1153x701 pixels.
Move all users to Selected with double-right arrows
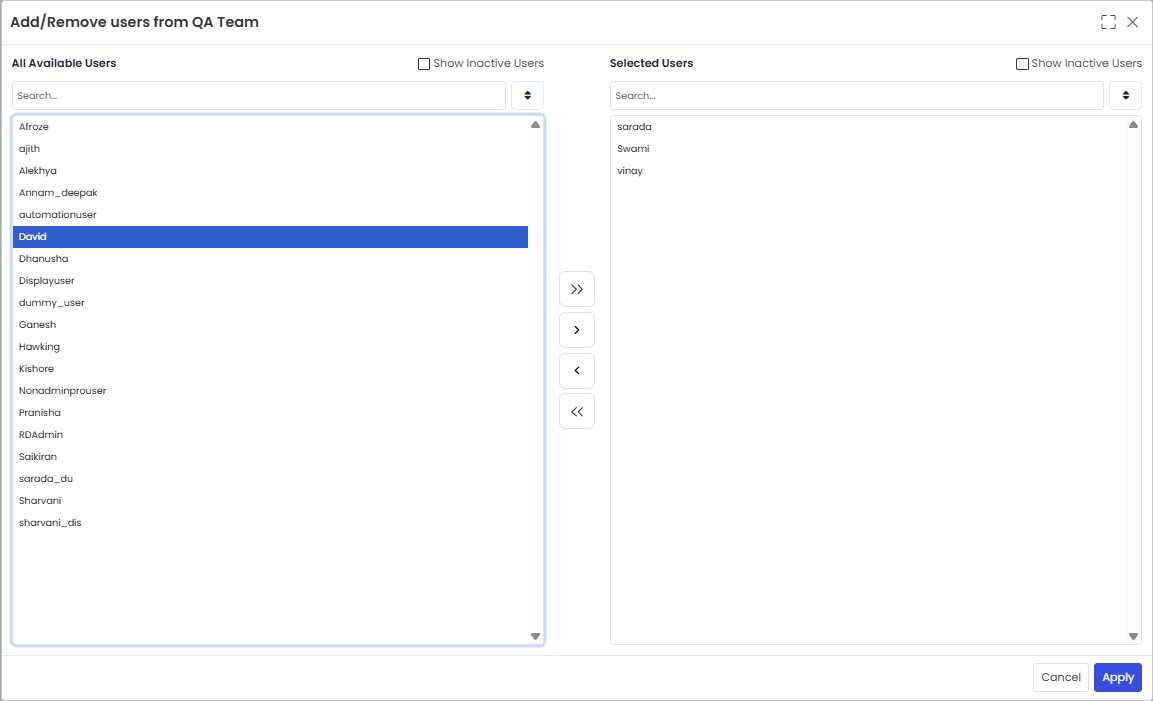pos(576,289)
